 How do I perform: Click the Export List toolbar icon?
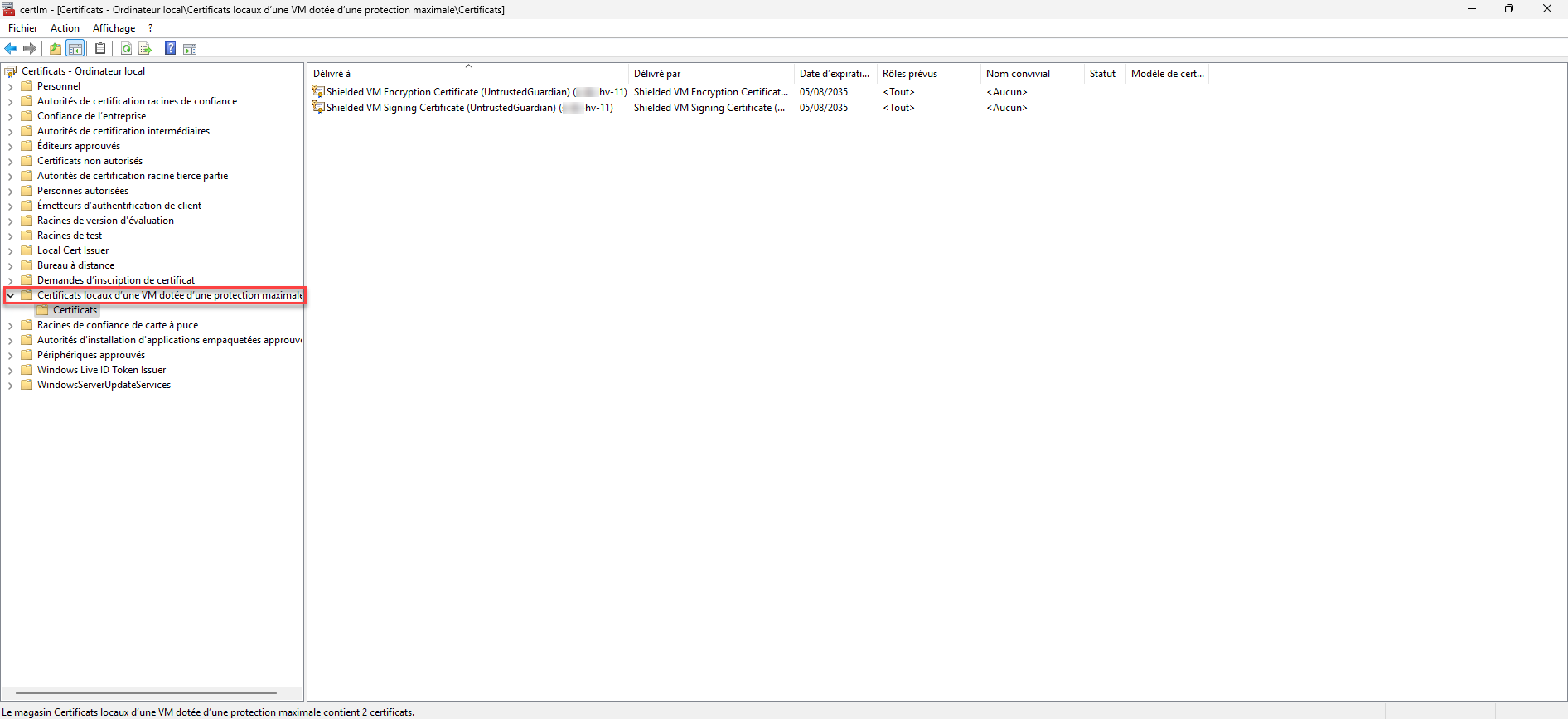145,49
